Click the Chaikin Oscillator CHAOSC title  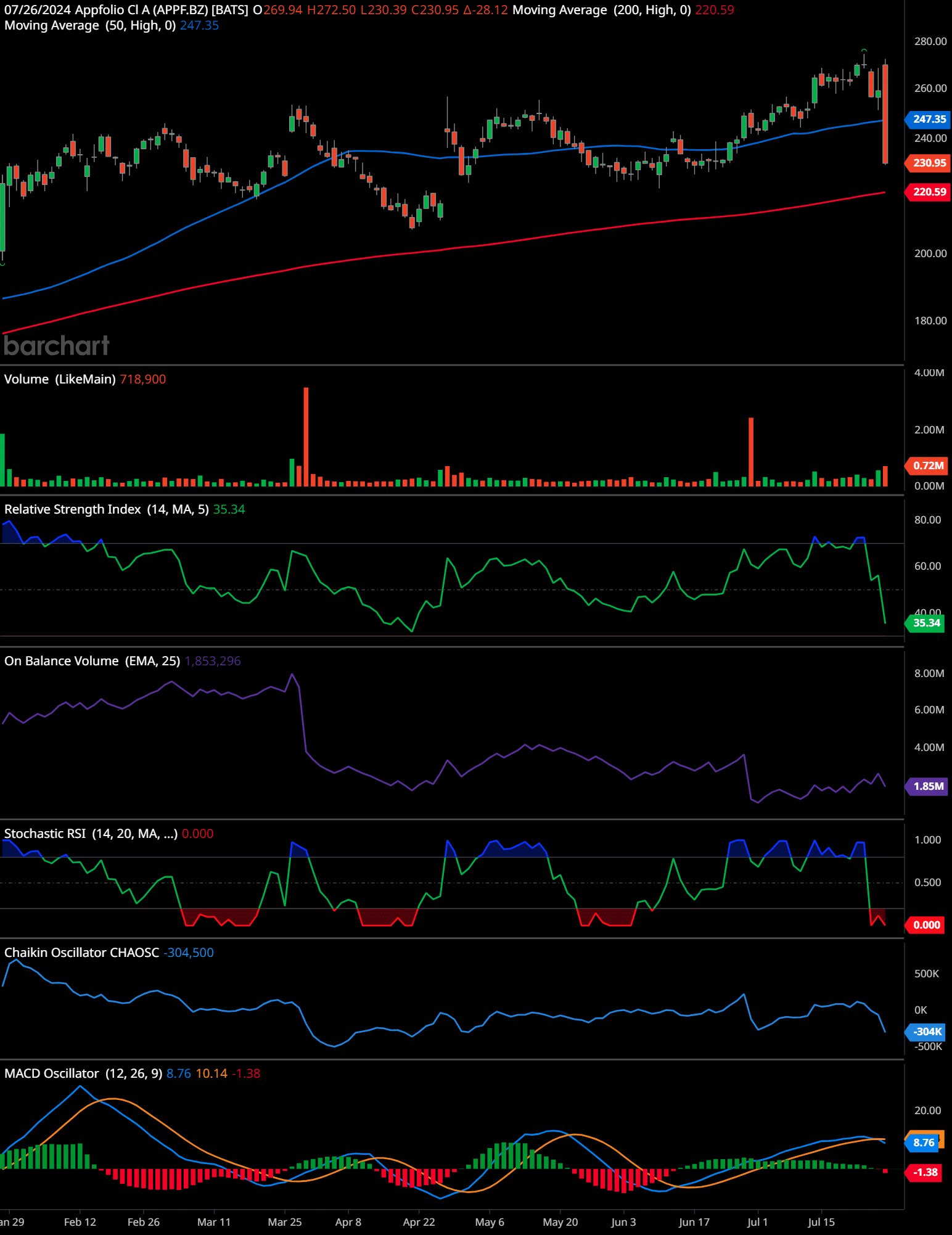(x=82, y=953)
